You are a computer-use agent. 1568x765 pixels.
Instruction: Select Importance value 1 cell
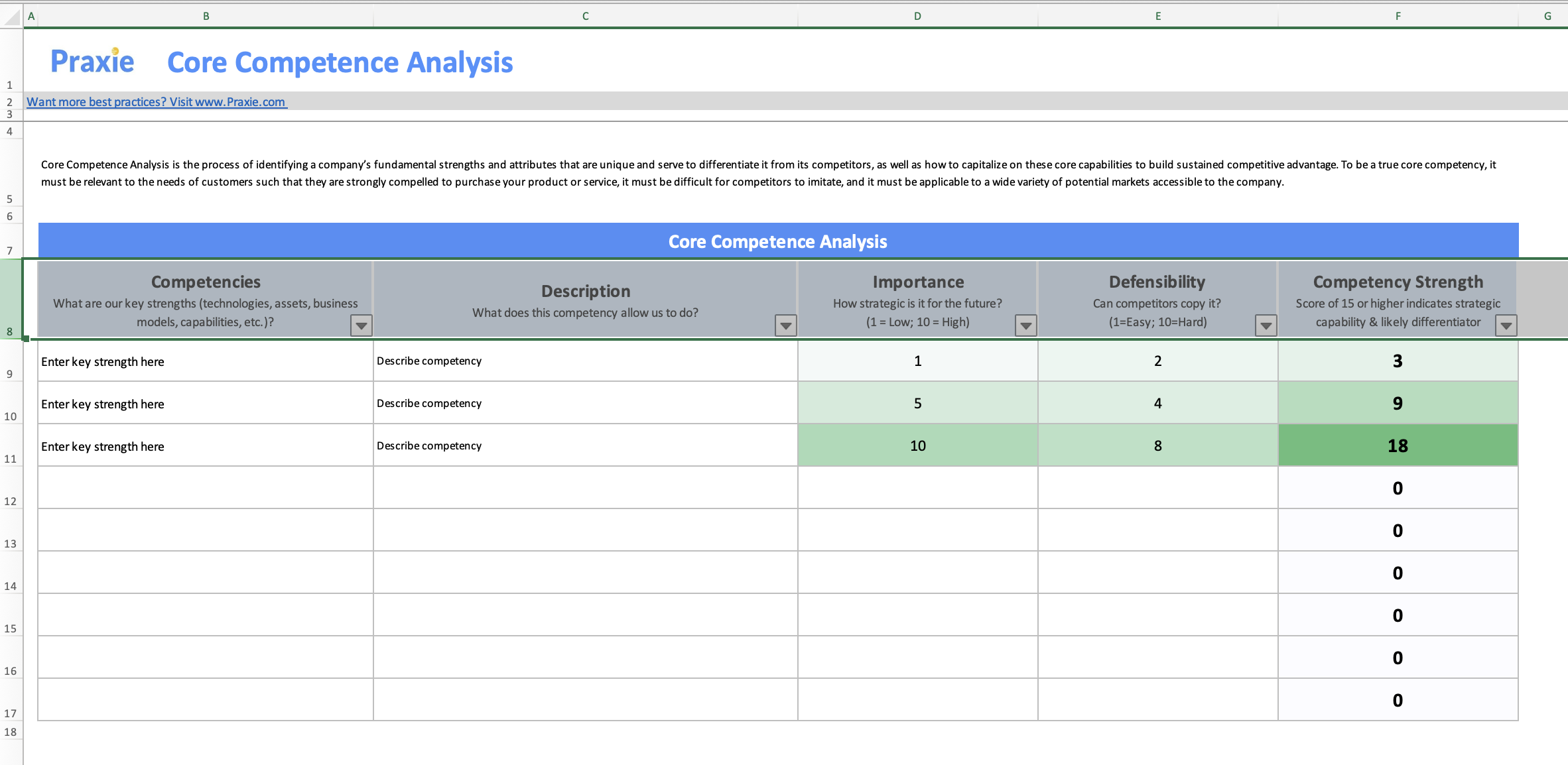tap(918, 361)
